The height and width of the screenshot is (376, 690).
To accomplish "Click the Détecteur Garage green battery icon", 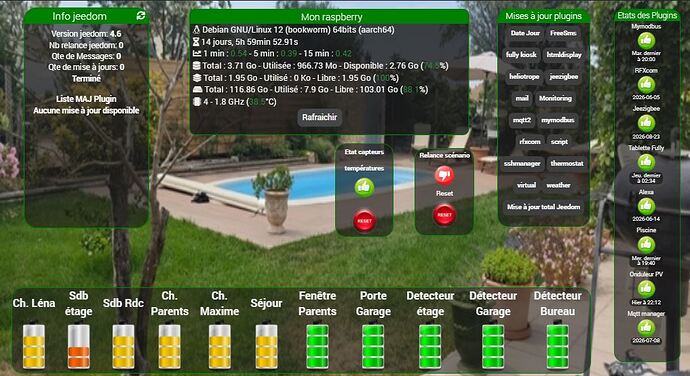I will tap(493, 346).
